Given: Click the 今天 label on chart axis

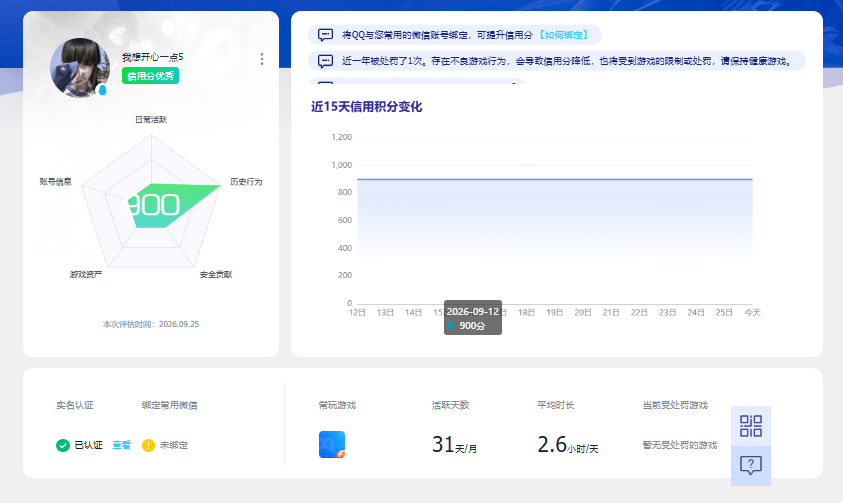Looking at the screenshot, I should coord(752,312).
